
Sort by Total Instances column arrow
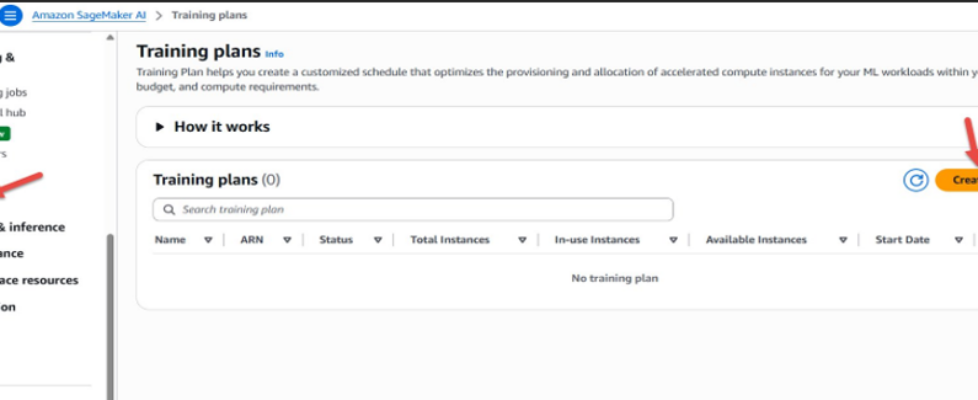pyautogui.click(x=523, y=240)
